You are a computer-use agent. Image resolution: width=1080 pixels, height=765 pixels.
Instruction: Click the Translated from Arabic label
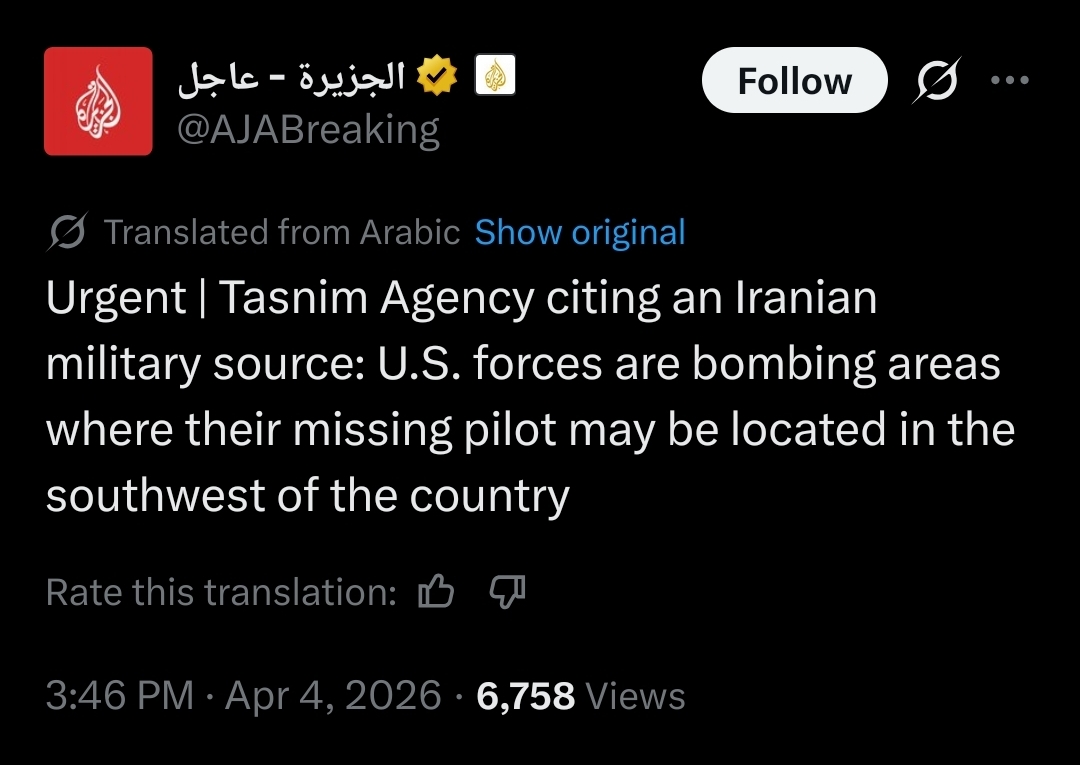pos(282,232)
